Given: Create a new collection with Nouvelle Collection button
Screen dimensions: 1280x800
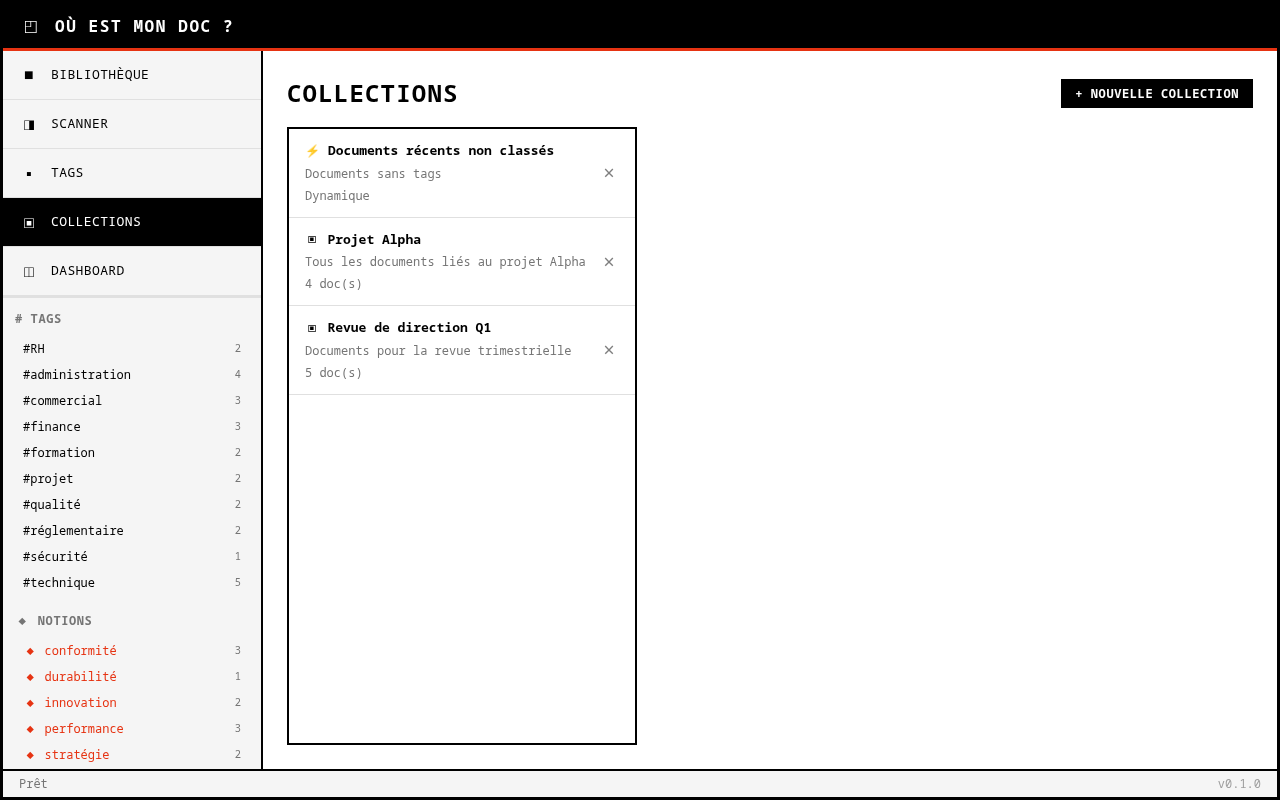Looking at the screenshot, I should (1156, 93).
